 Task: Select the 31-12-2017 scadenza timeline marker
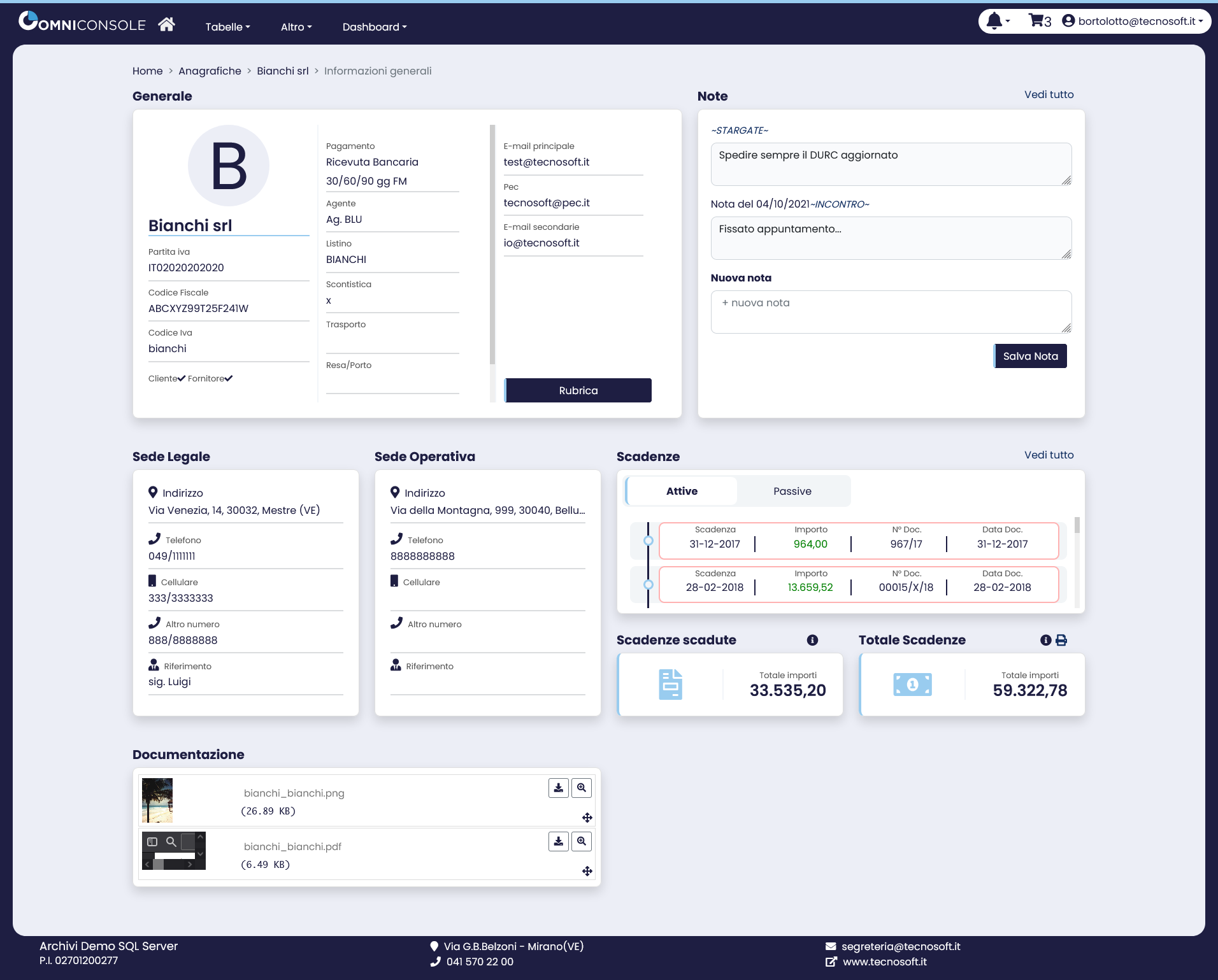pos(648,541)
